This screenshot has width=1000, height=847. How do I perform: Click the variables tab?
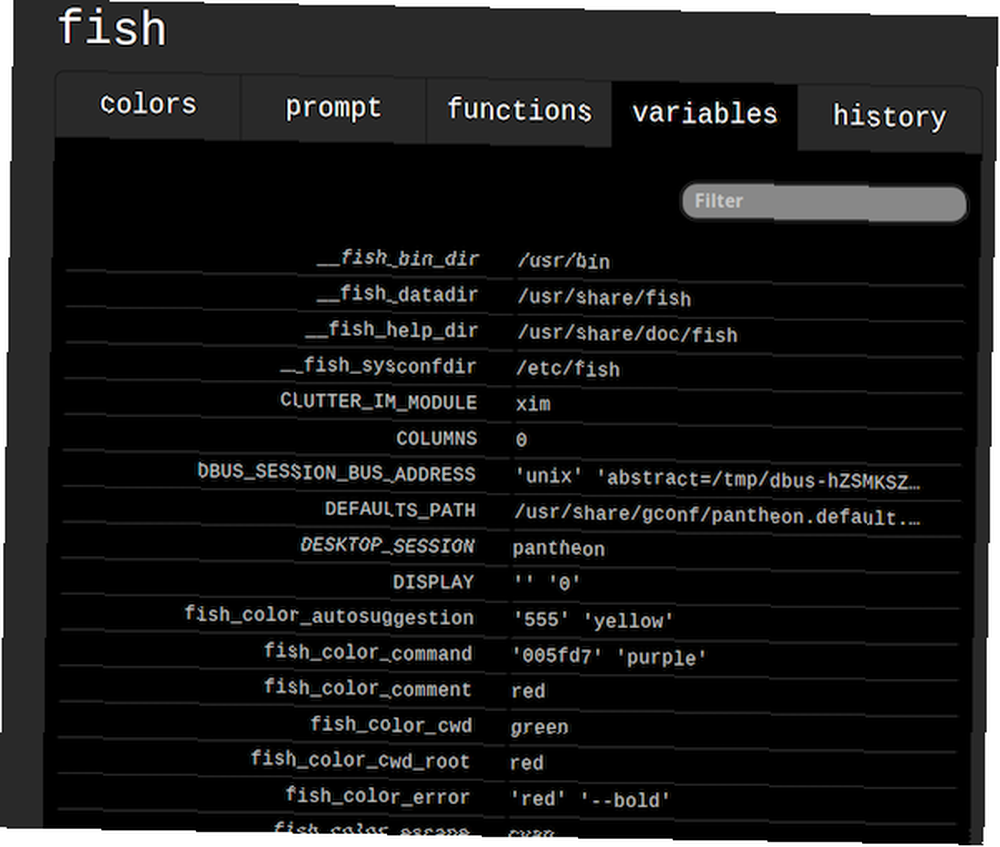pos(704,114)
